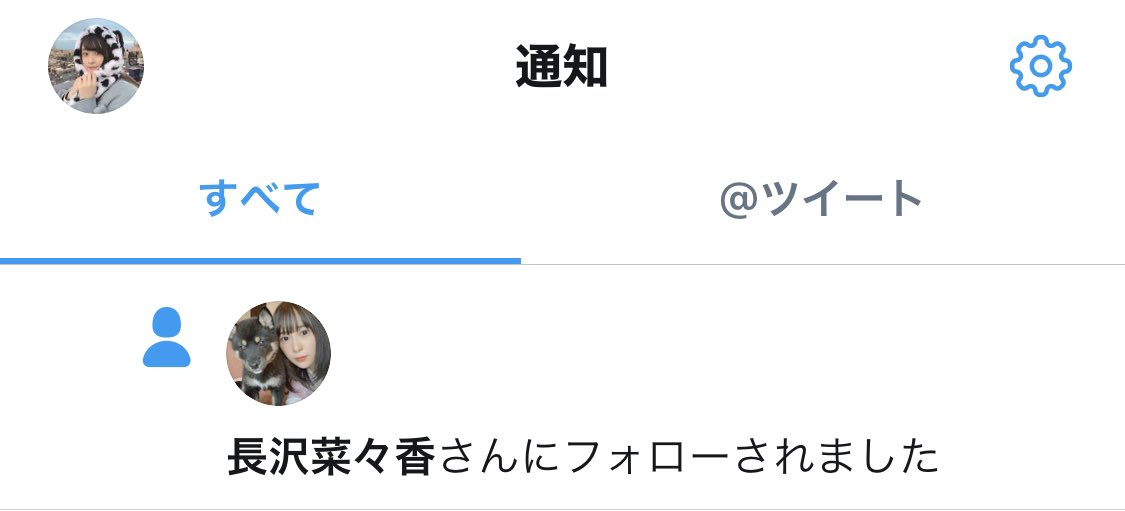Image resolution: width=1125 pixels, height=511 pixels.
Task: View the circular photo of the black puppy
Action: 278,353
